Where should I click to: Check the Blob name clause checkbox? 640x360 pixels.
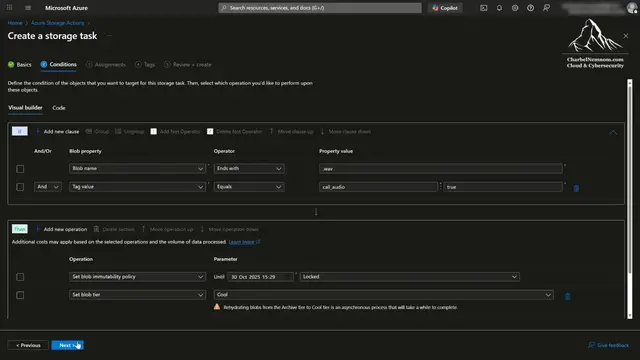(x=20, y=169)
